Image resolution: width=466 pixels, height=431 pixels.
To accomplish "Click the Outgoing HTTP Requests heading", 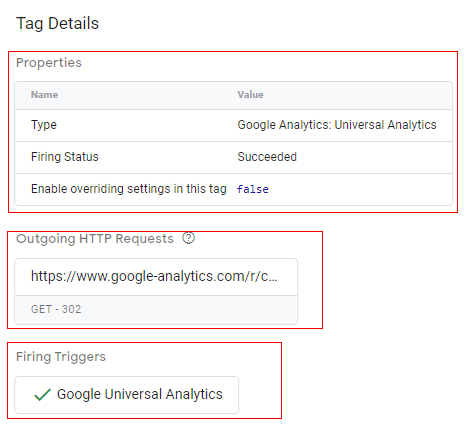I will click(x=95, y=239).
